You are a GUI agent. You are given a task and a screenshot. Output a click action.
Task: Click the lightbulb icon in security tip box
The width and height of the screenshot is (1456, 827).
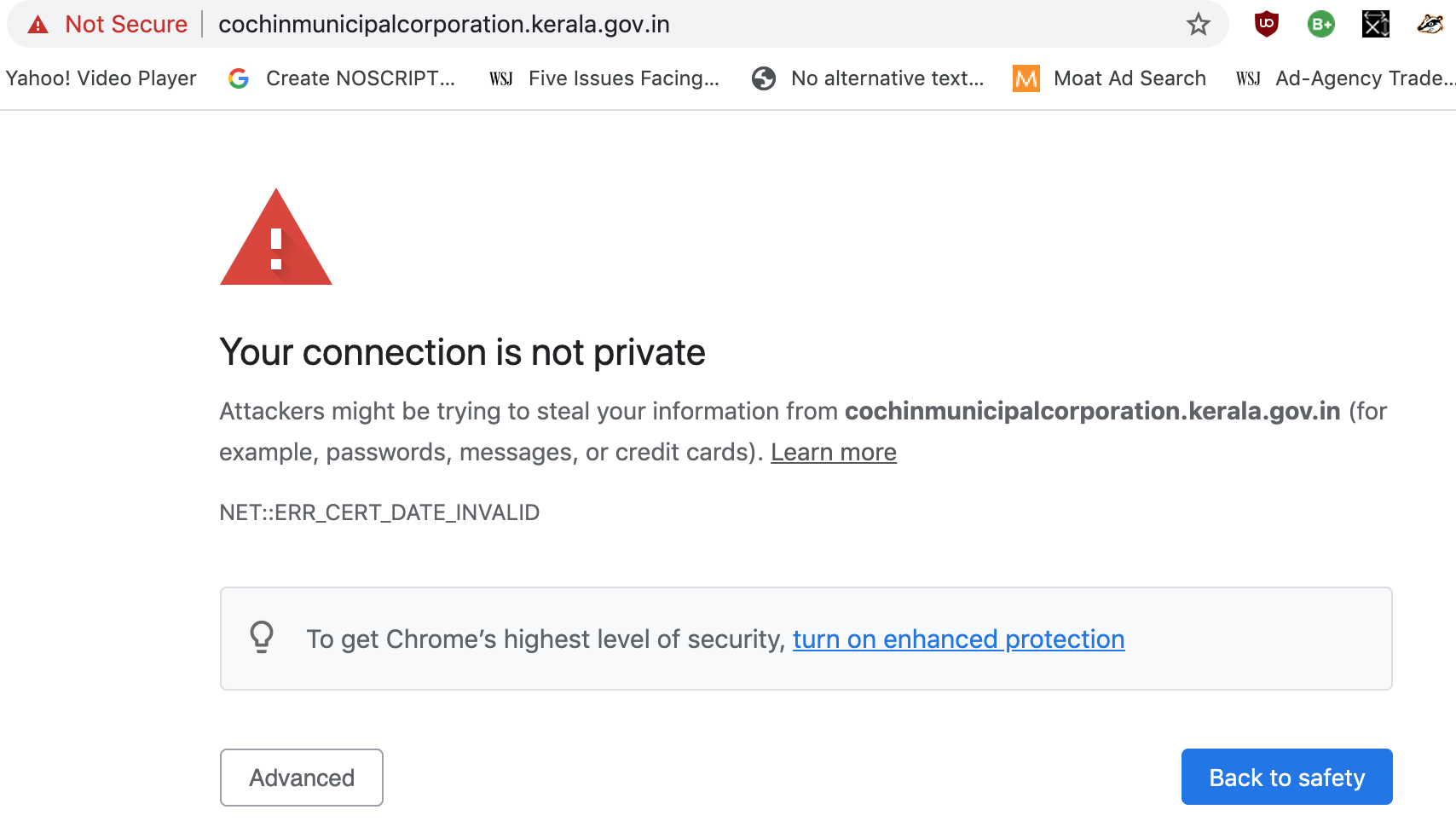262,637
